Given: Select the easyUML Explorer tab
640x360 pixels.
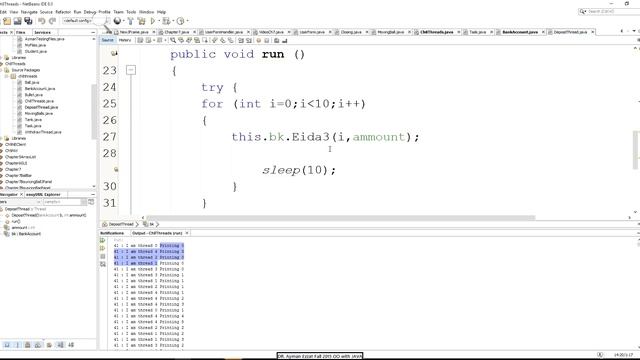Looking at the screenshot, I should pos(43,195).
